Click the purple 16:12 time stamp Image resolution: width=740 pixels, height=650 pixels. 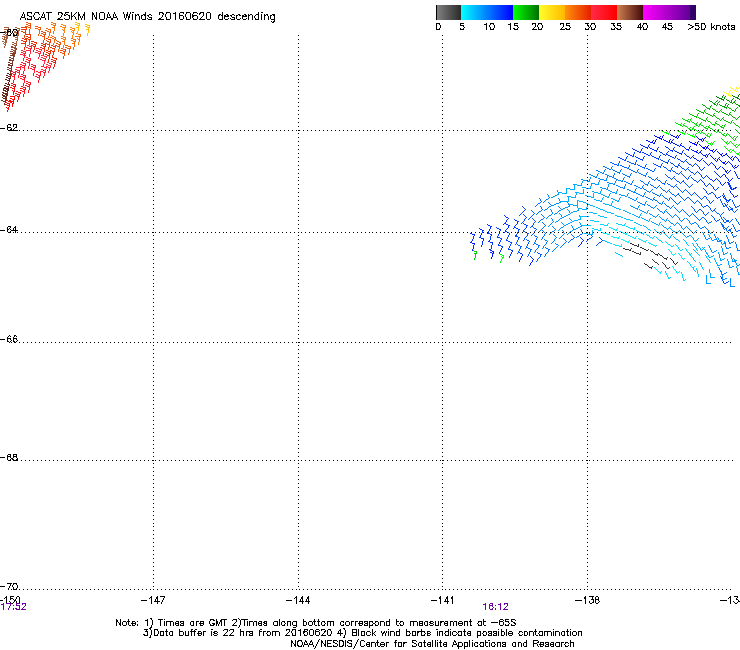pyautogui.click(x=496, y=607)
